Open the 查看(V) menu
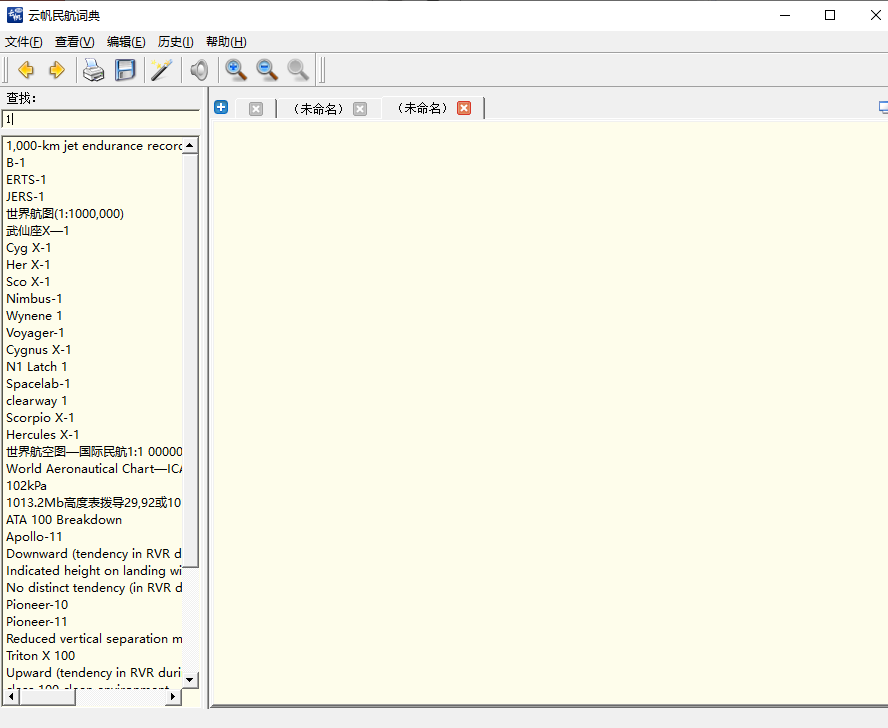 coord(74,42)
